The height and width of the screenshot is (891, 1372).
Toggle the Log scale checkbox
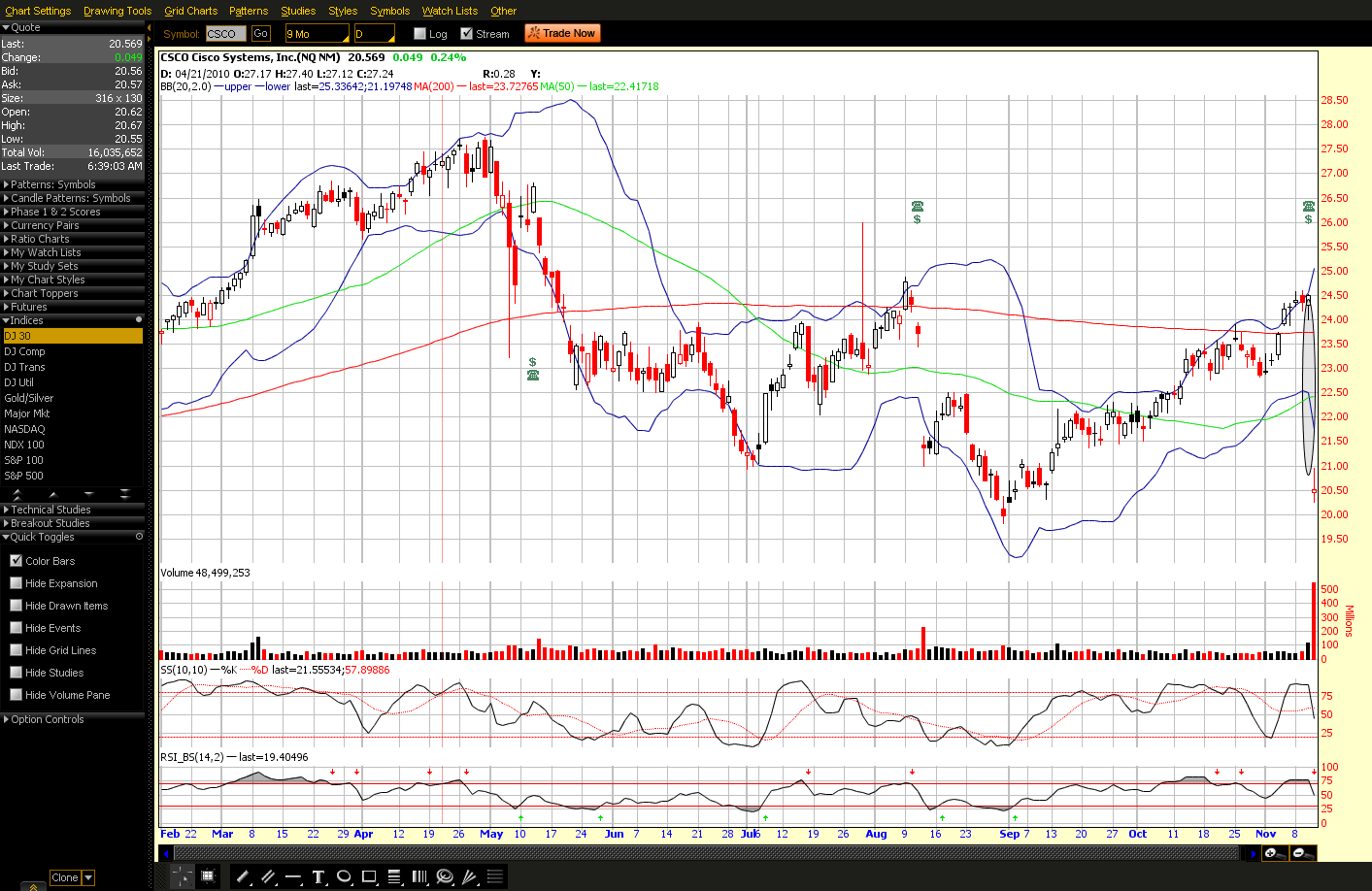click(420, 34)
